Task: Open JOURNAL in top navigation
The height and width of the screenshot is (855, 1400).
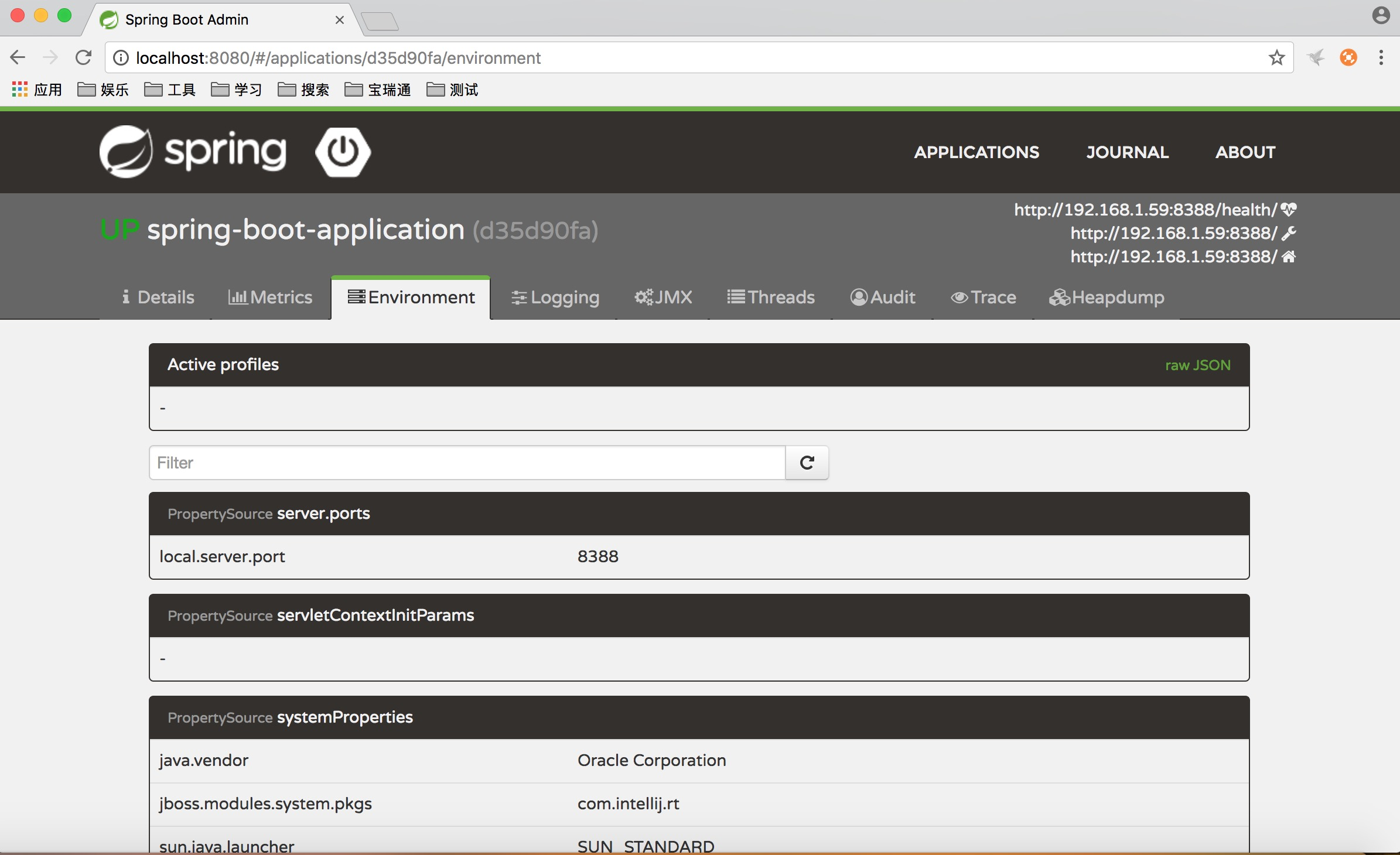Action: (1127, 152)
